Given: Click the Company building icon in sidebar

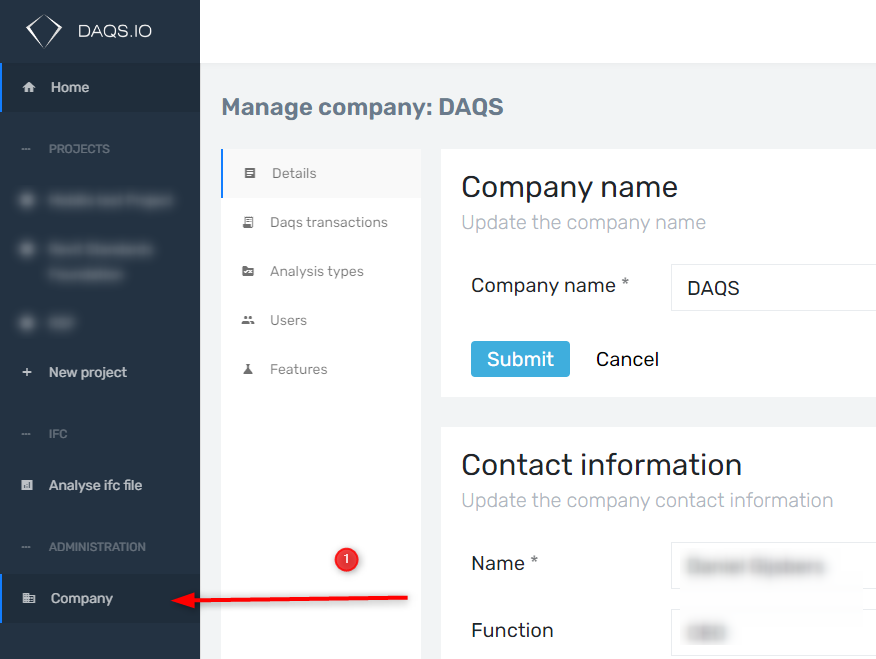Looking at the screenshot, I should coord(29,599).
